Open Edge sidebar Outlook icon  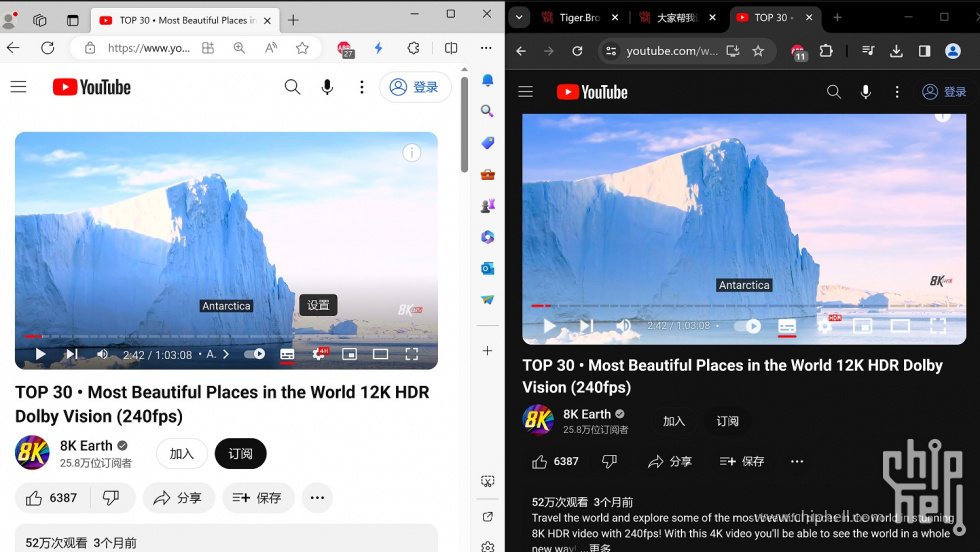coord(488,268)
